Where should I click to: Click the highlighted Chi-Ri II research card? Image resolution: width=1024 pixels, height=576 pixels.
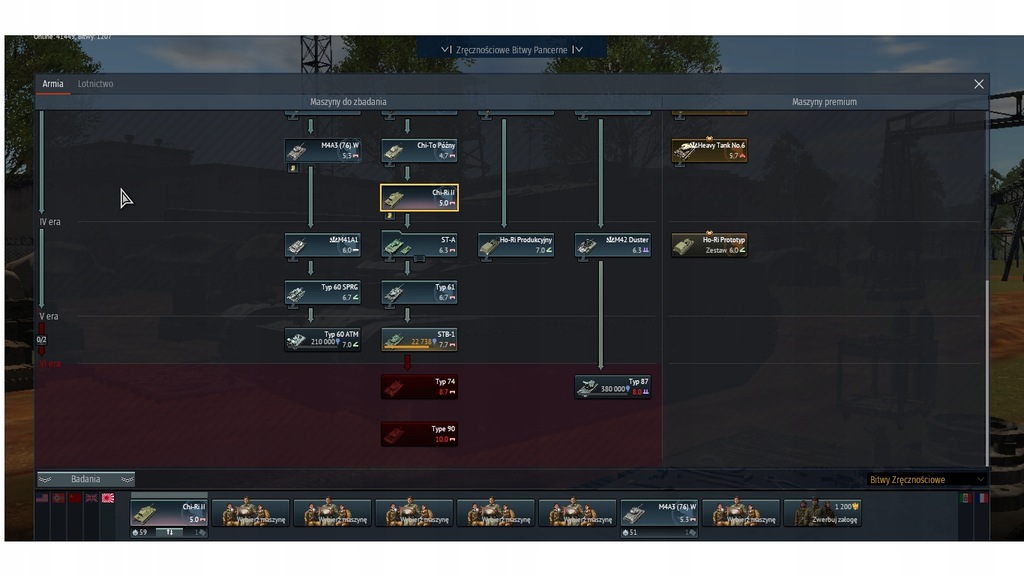point(419,197)
